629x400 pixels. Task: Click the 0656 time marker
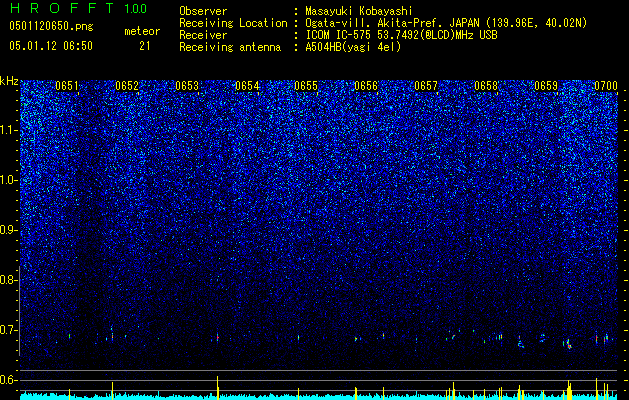[366, 86]
